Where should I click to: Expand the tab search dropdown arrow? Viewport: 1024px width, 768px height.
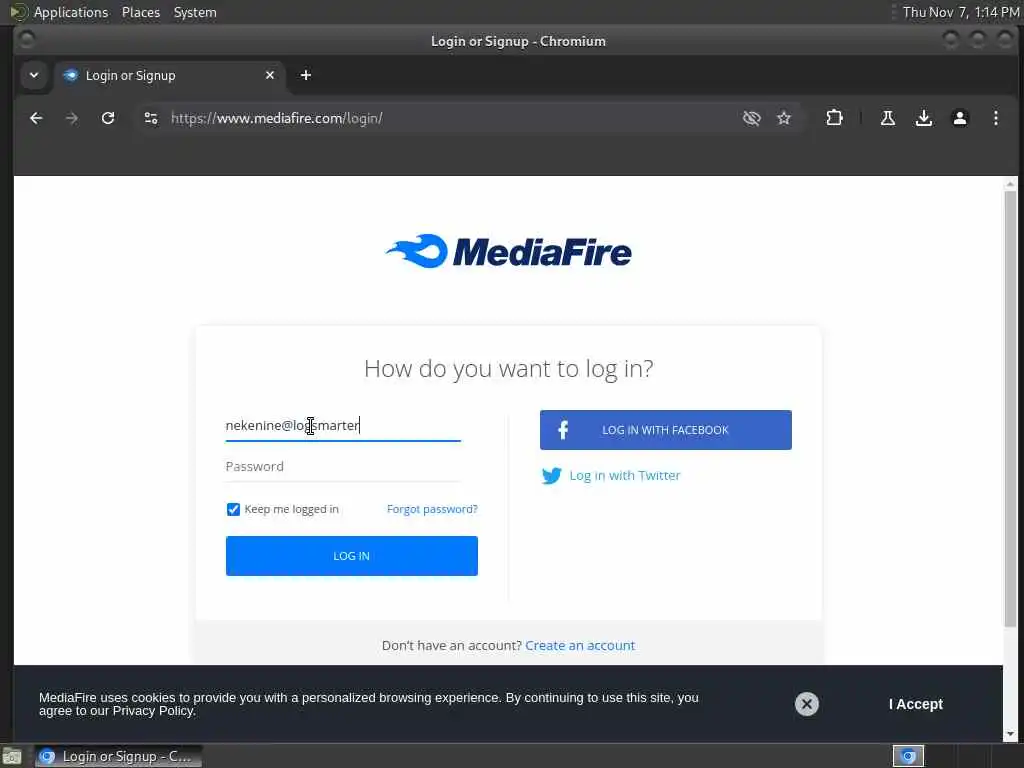[x=34, y=75]
